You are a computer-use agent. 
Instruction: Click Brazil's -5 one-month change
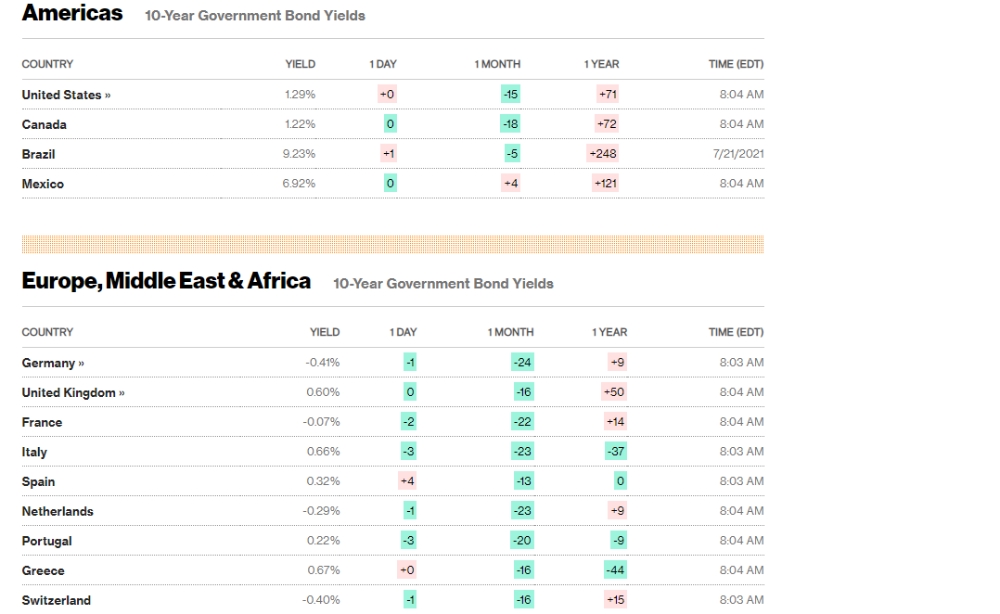512,154
